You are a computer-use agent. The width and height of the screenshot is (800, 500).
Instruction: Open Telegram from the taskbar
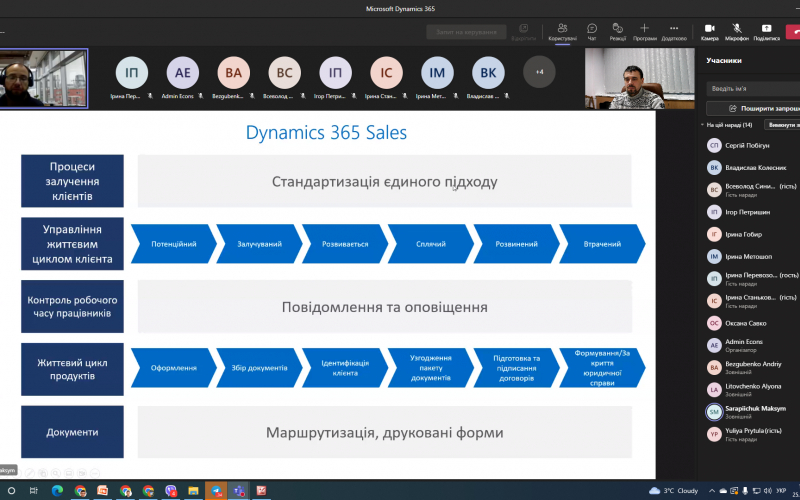(216, 491)
